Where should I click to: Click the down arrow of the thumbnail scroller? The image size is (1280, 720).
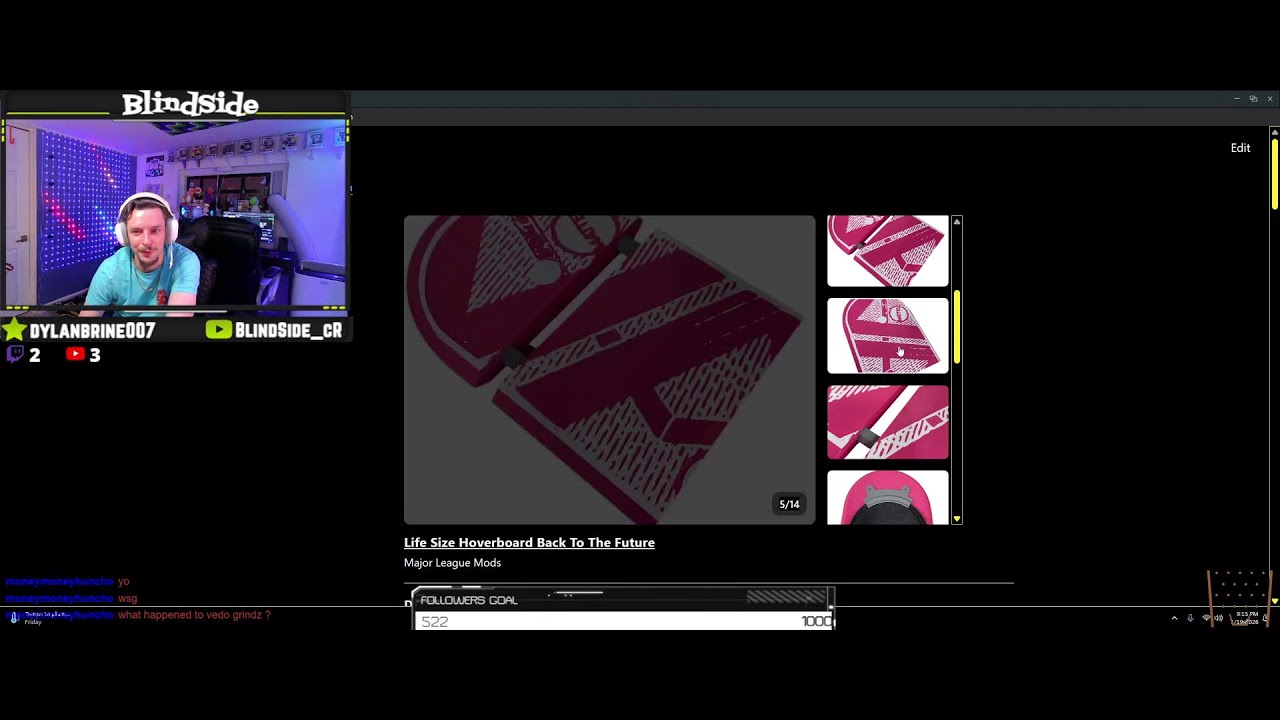[957, 519]
